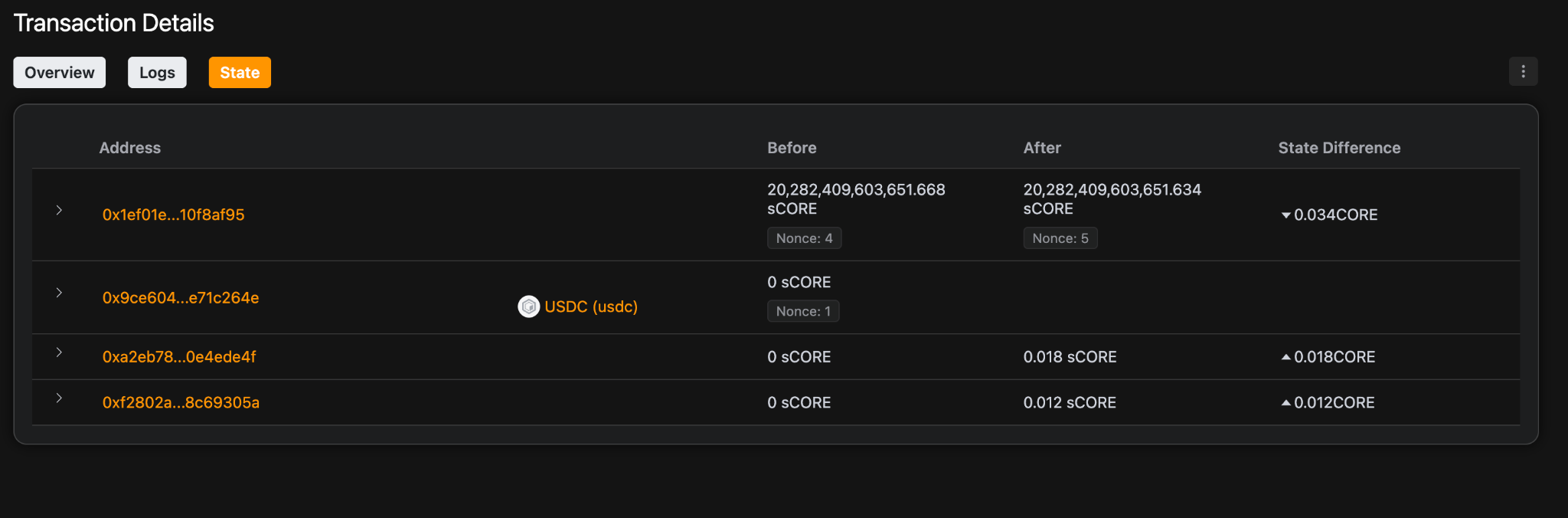Viewport: 1568px width, 518px height.
Task: Expand the 0x1ef01e...10f8af95 row
Action: (x=59, y=210)
